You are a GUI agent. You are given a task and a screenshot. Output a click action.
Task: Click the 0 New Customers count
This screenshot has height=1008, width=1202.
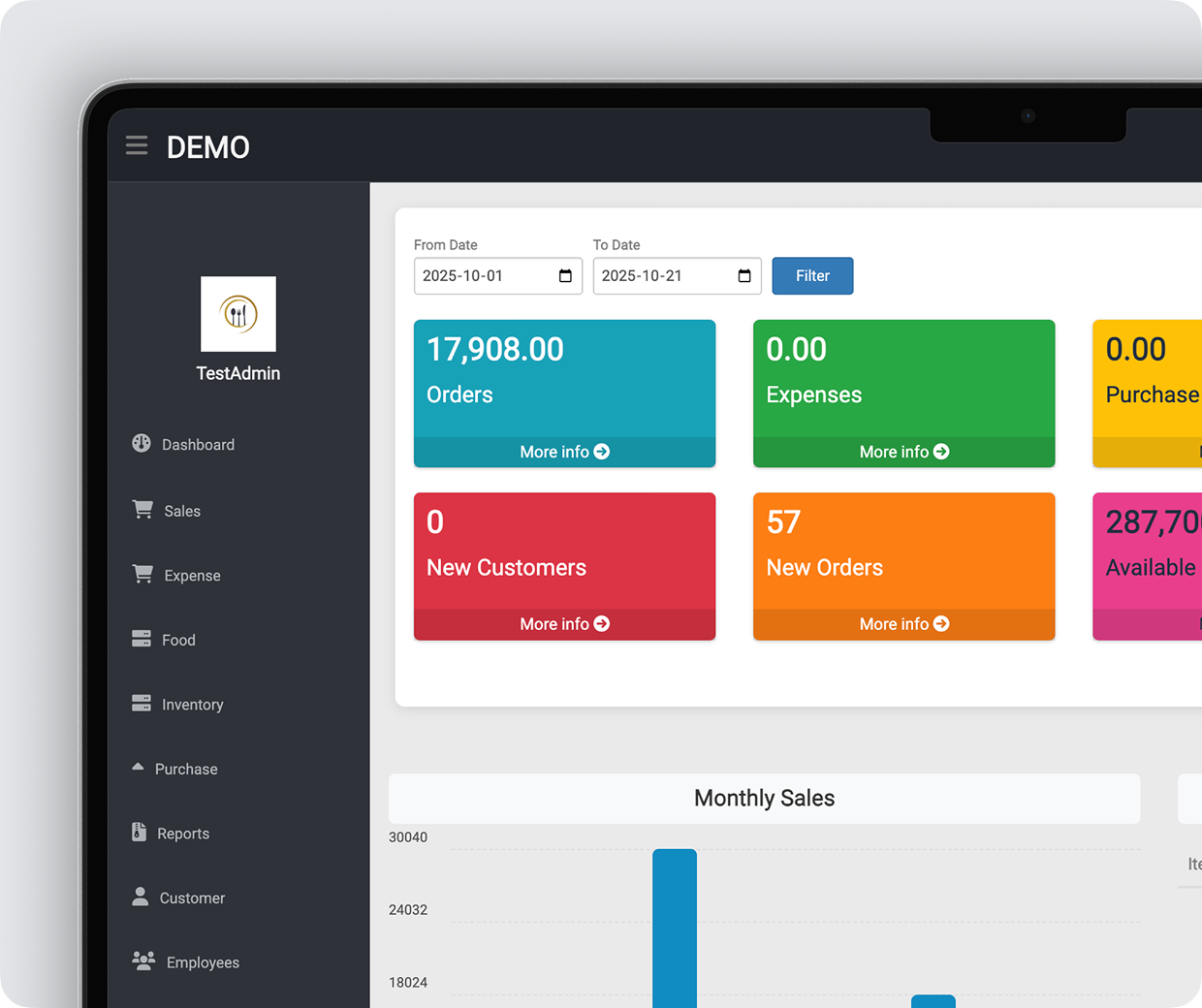(435, 522)
